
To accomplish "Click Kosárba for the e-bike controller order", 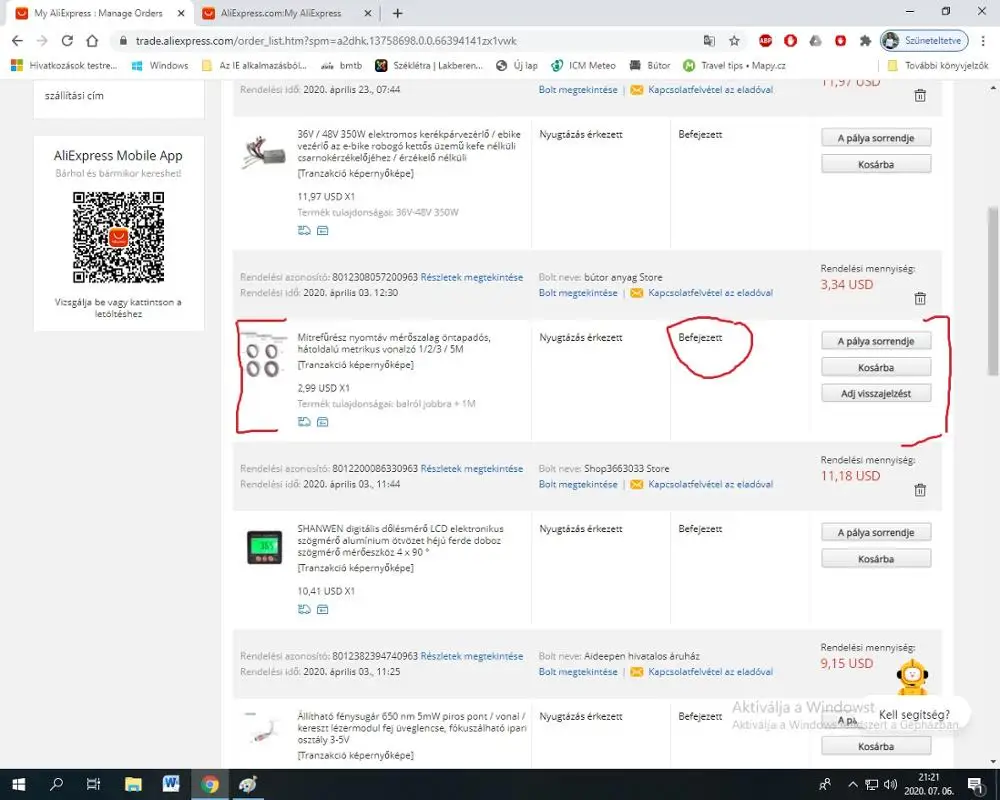I will (x=876, y=165).
